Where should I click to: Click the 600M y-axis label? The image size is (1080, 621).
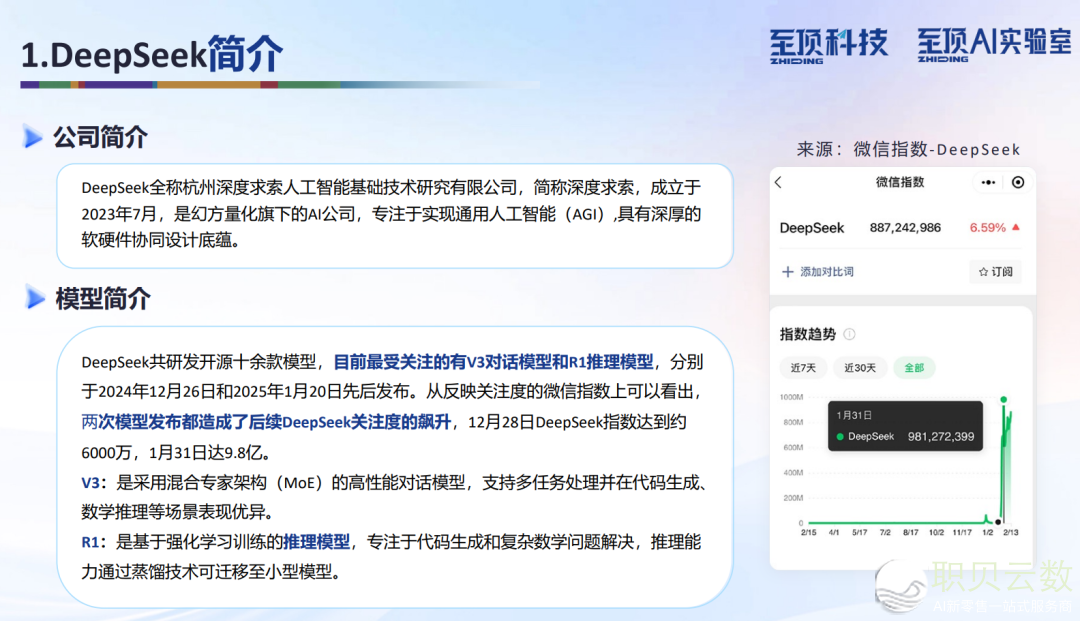[x=793, y=448]
